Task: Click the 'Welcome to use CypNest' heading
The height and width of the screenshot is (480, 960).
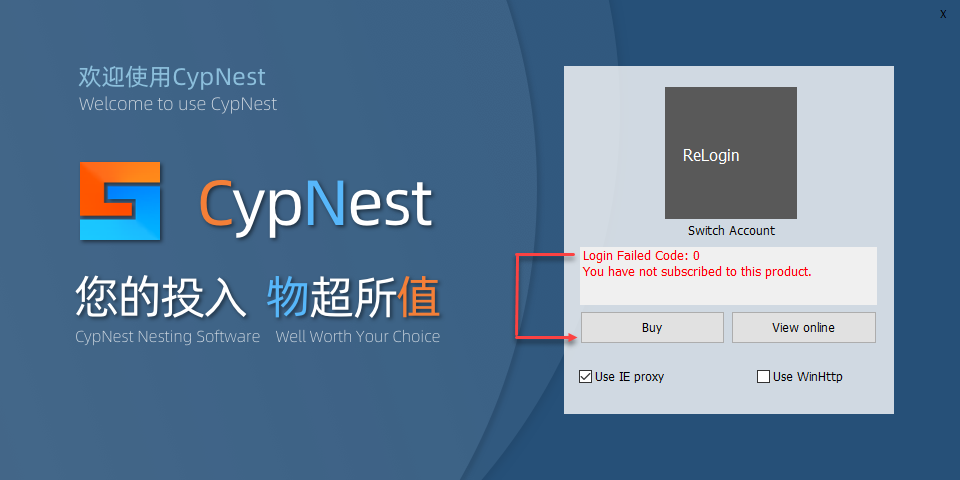Action: click(178, 103)
